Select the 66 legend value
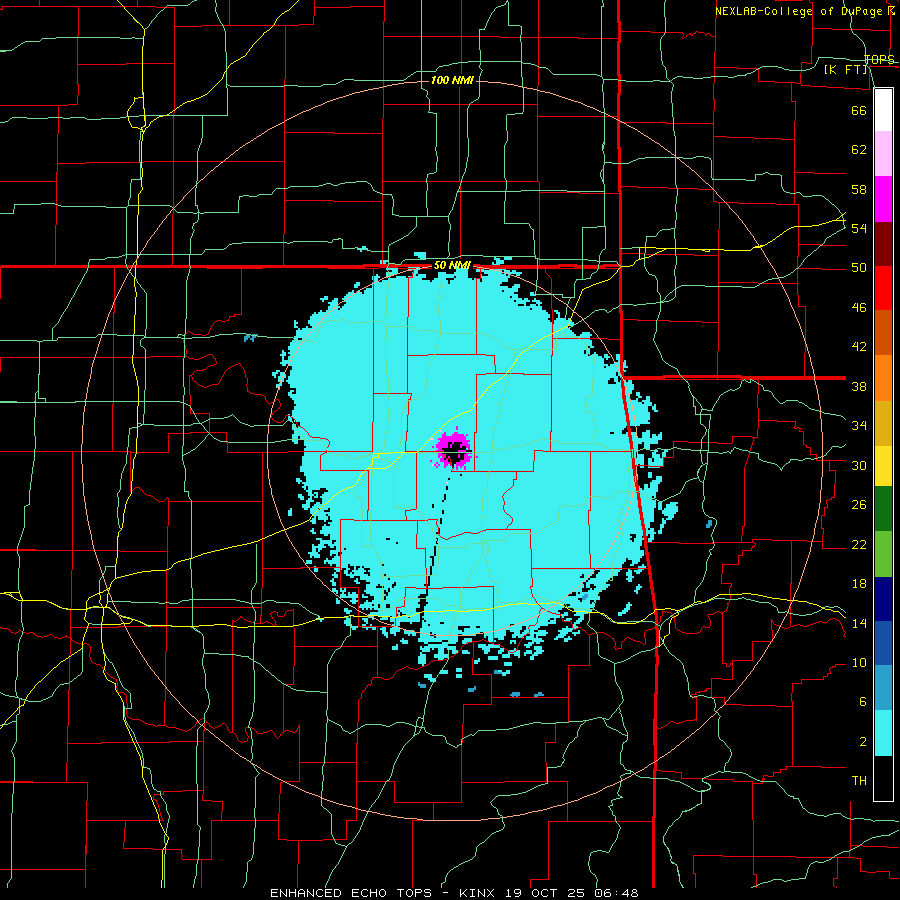The image size is (900, 900). pos(859,110)
